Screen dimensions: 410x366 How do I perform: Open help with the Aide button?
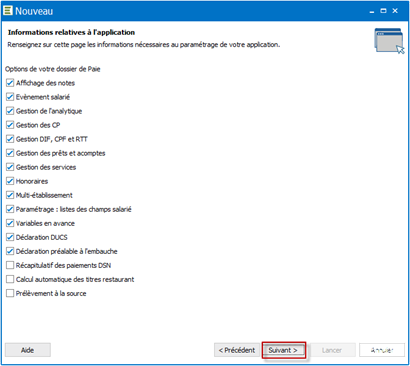coord(28,350)
